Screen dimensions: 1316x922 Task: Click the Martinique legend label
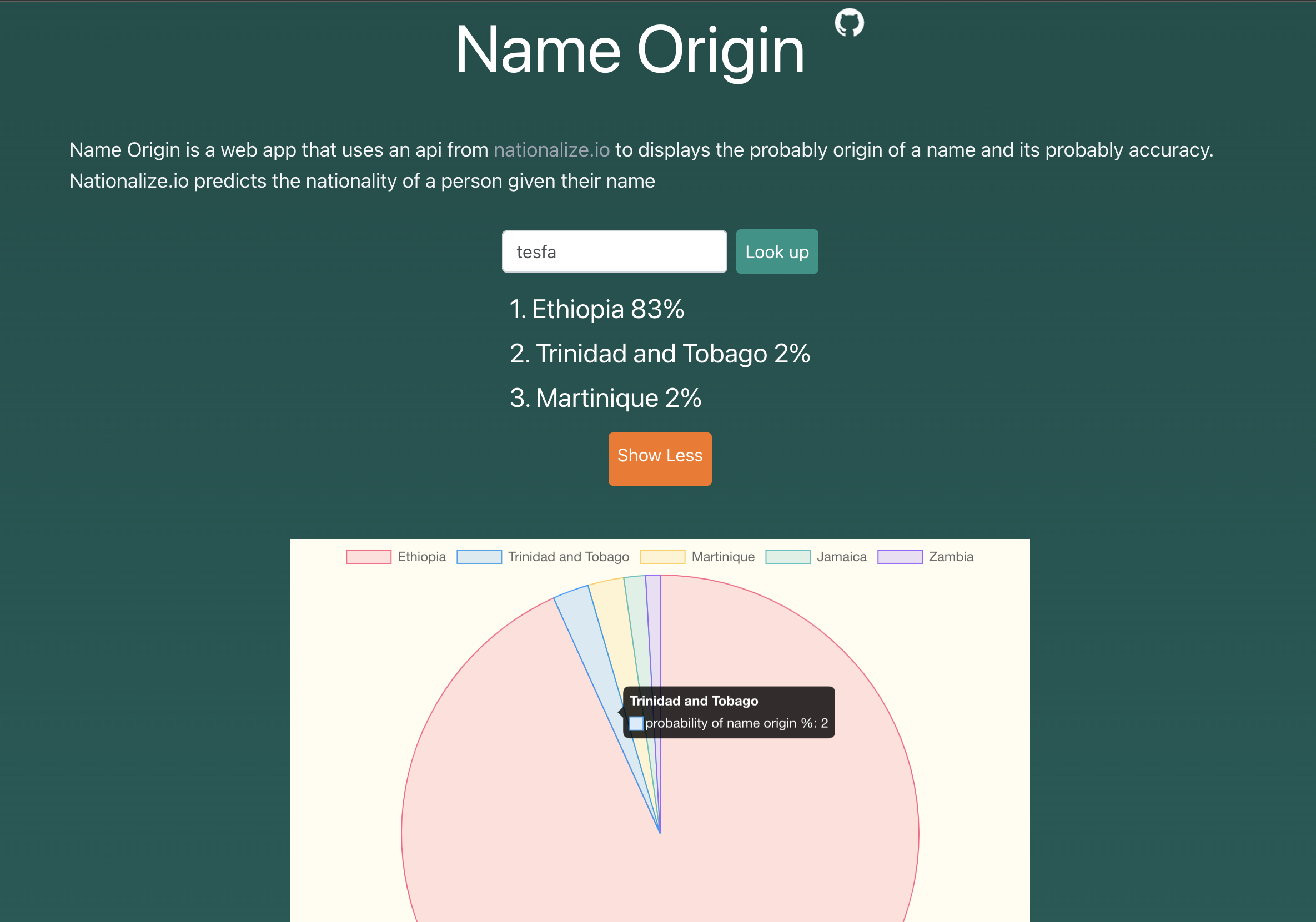(x=723, y=556)
